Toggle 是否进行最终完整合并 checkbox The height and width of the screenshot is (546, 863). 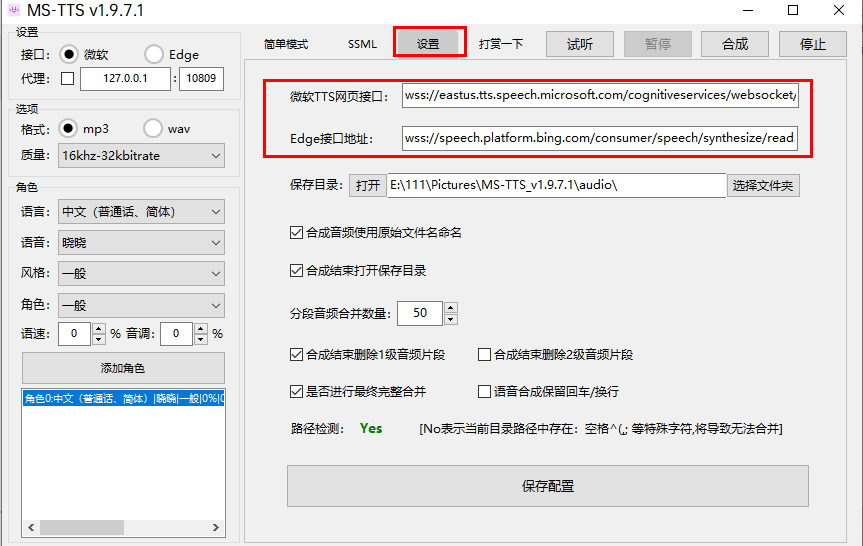[x=297, y=391]
